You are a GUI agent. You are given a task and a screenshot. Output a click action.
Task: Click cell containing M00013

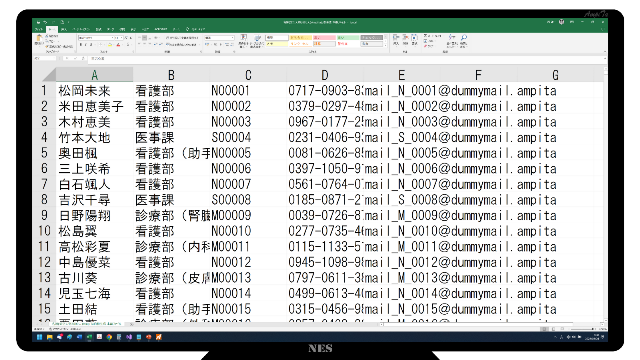(248, 278)
